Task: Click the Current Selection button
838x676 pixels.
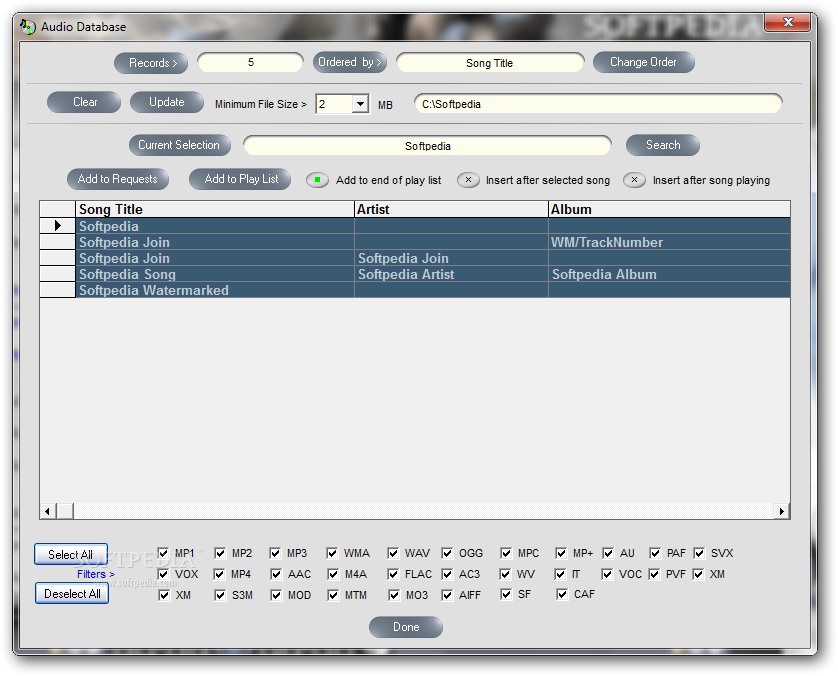Action: click(180, 145)
